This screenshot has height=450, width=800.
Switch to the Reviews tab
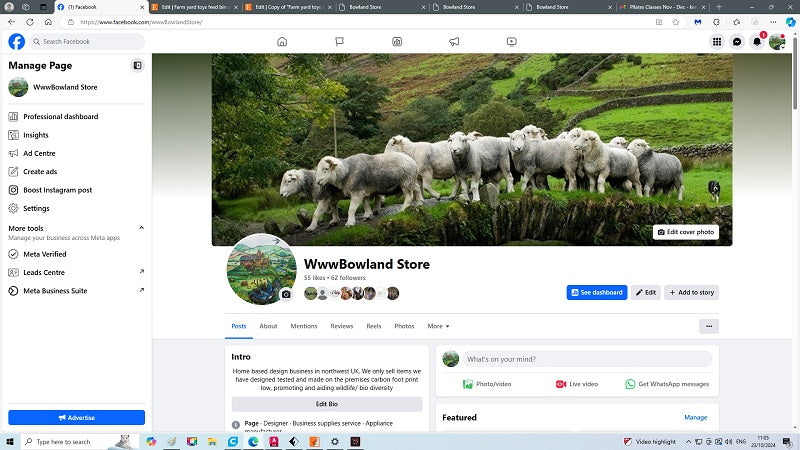click(342, 326)
